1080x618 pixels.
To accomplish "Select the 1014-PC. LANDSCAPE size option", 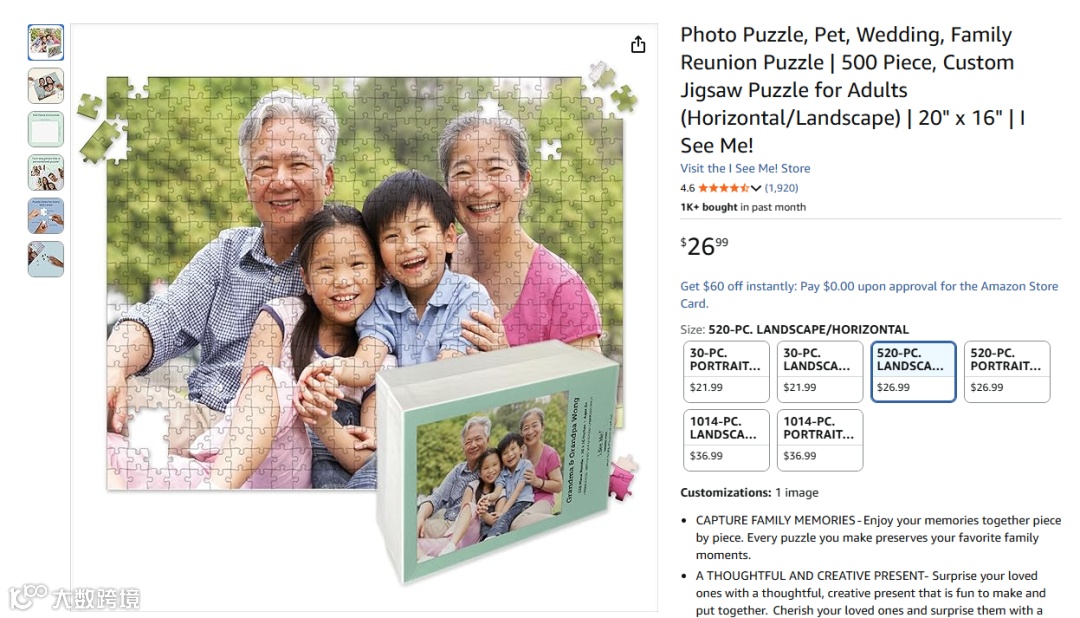I will (726, 440).
